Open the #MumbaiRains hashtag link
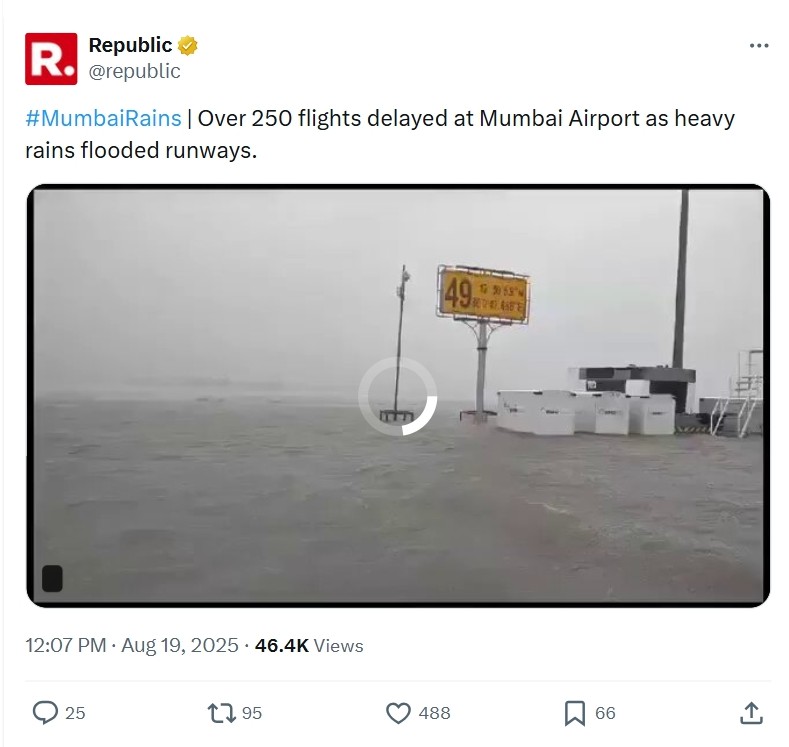The height and width of the screenshot is (747, 789). pyautogui.click(x=103, y=119)
